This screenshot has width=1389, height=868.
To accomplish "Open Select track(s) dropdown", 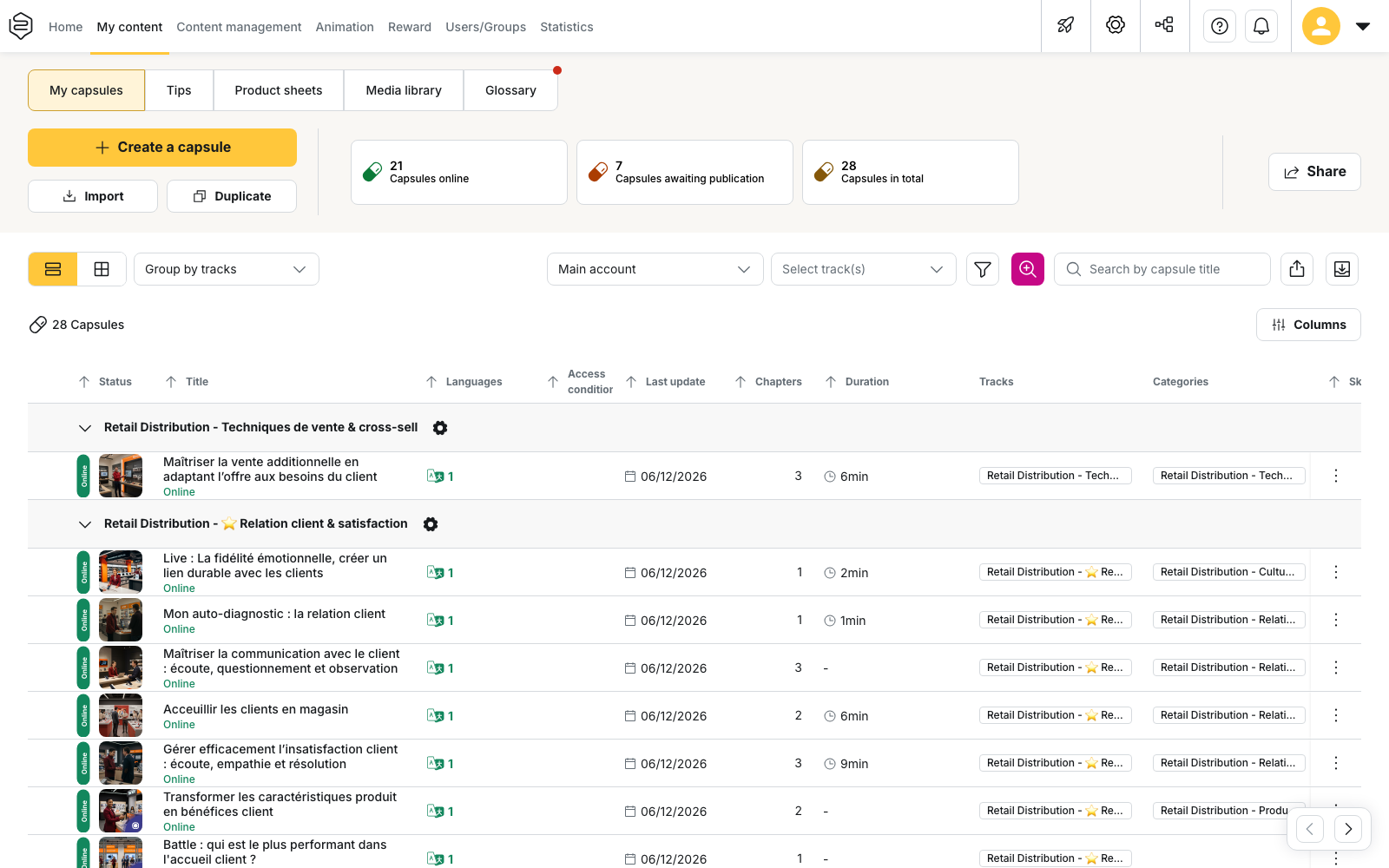I will pos(864,269).
